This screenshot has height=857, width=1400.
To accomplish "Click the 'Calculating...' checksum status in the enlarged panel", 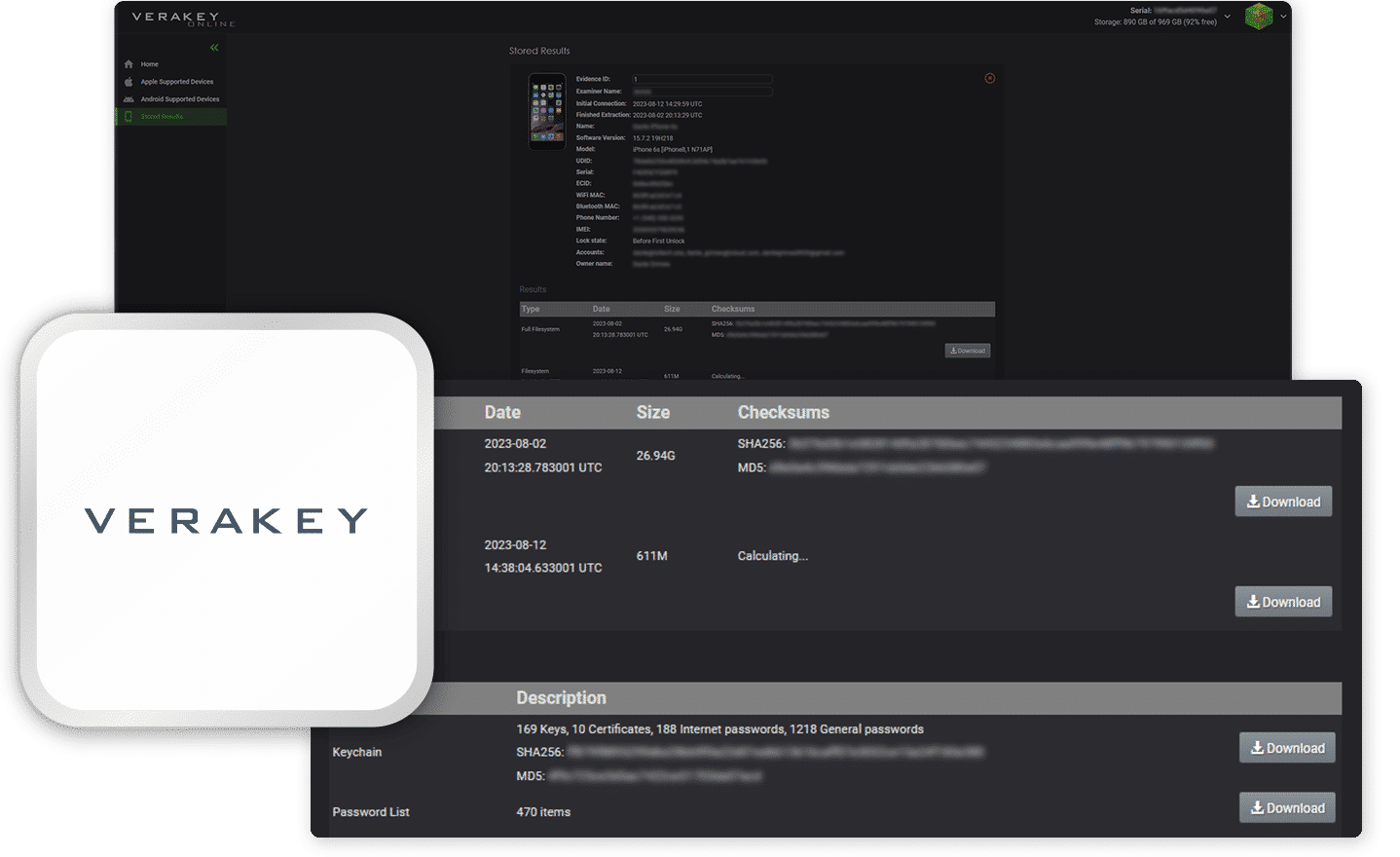I will pyautogui.click(x=773, y=556).
